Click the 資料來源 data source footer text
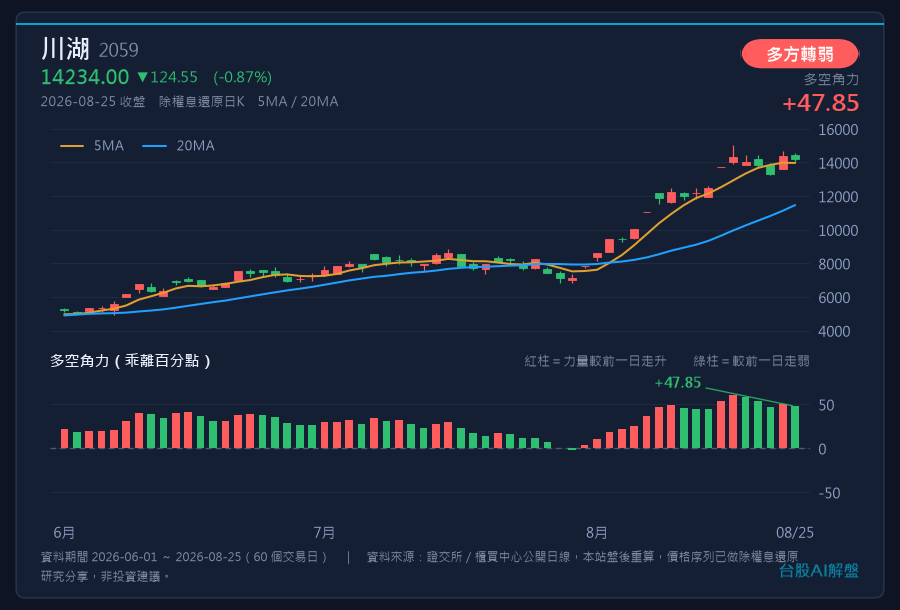Screen dimensions: 900x610 582,557
